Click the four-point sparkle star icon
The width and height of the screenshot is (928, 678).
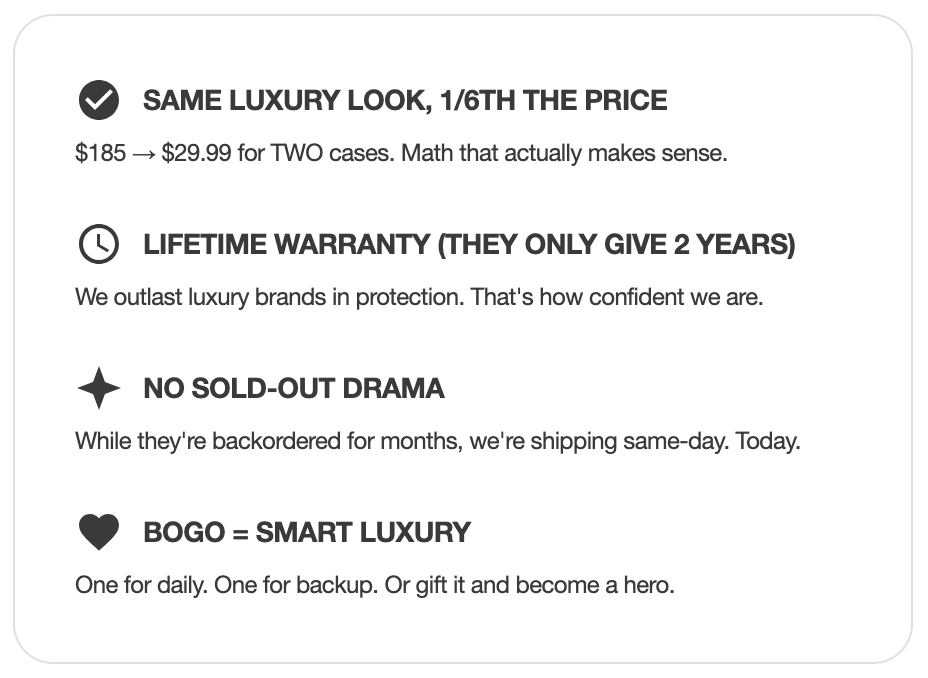[98, 388]
